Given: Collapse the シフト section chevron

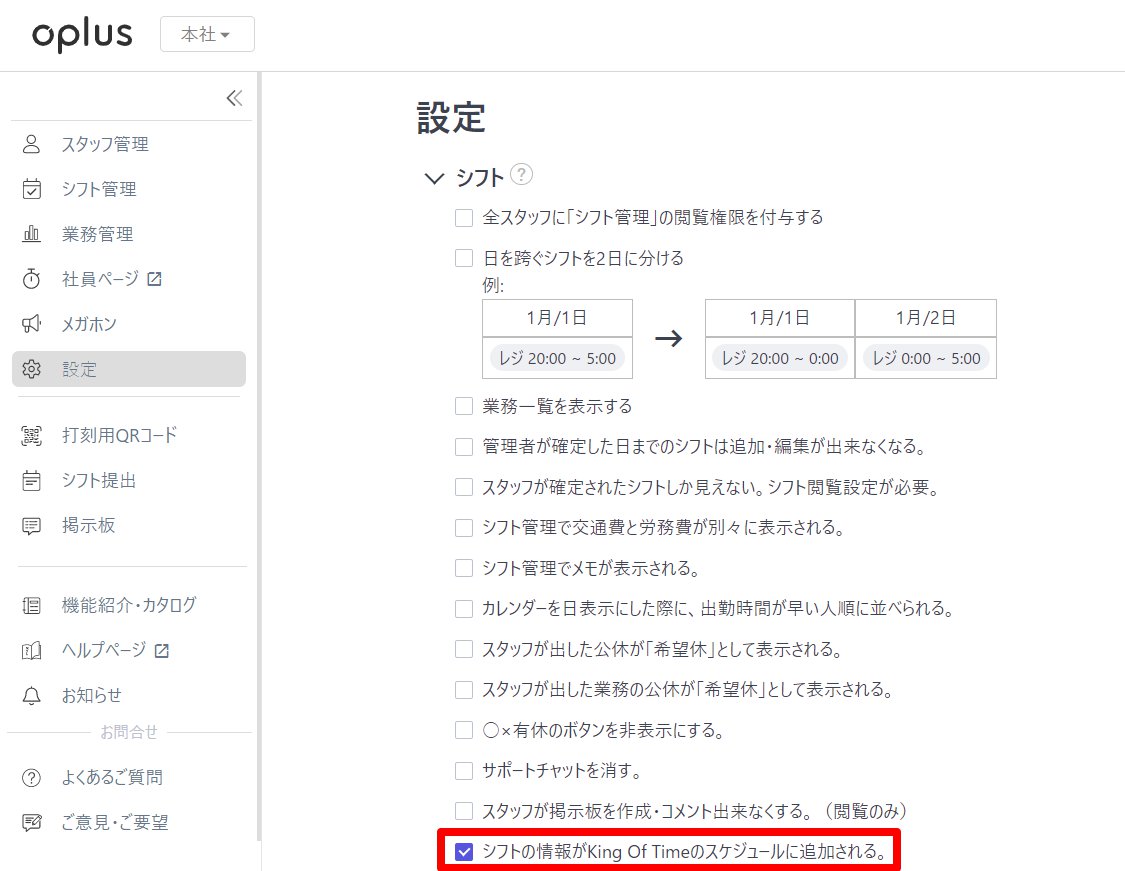Looking at the screenshot, I should coord(434,178).
